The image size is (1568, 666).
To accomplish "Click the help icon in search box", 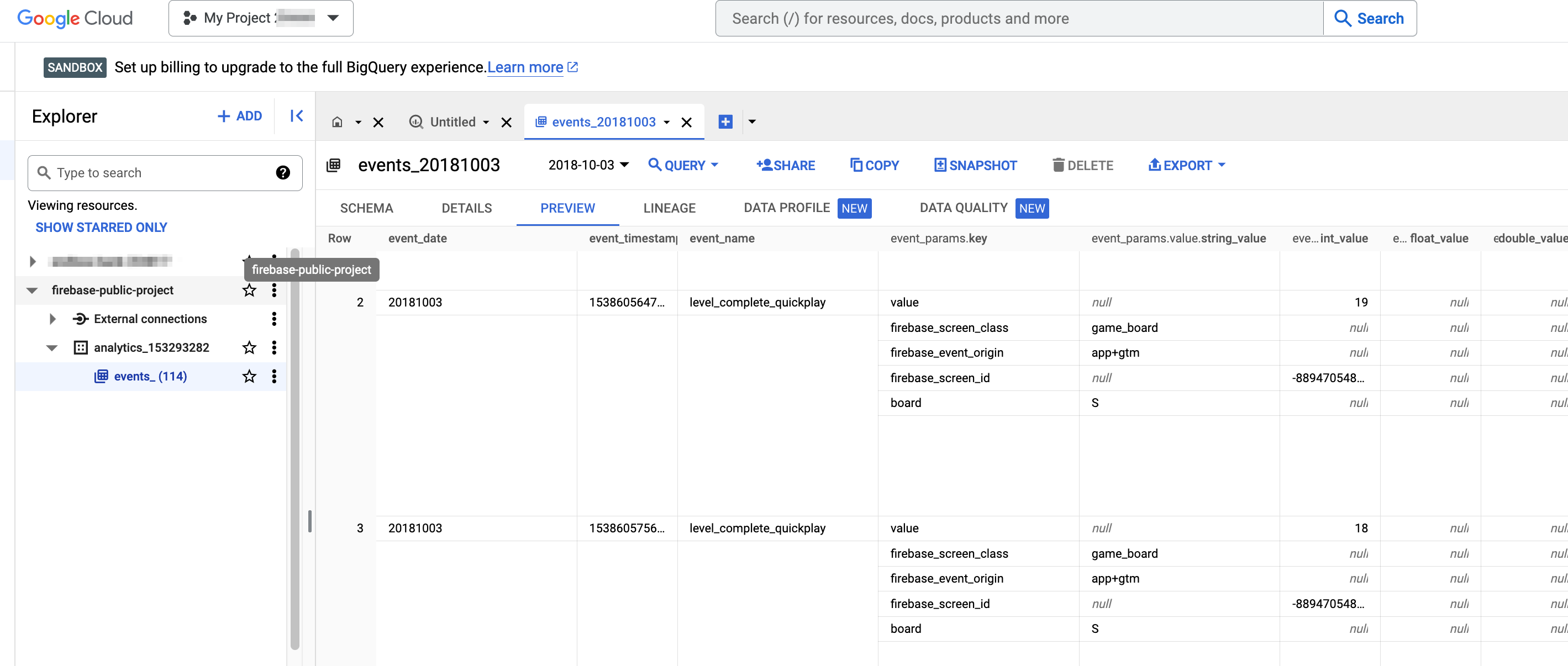I will [x=282, y=173].
